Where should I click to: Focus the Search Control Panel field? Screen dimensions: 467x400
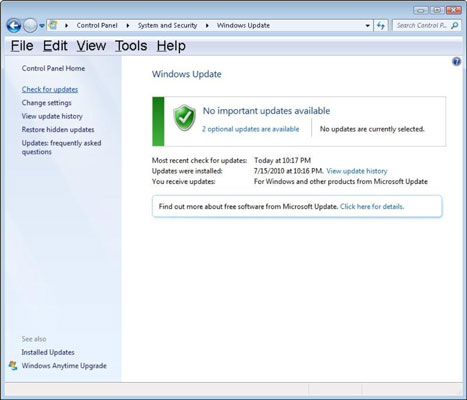tap(422, 25)
